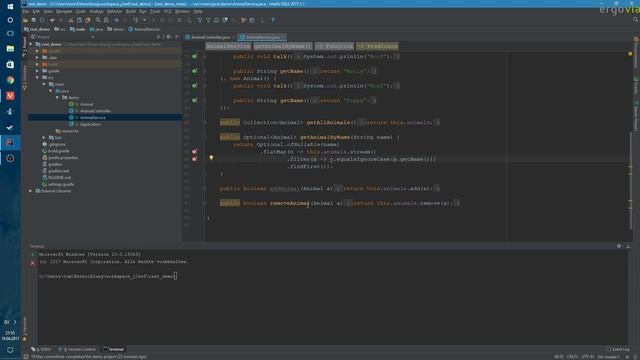
Task: Click the Copy toolbar icon
Action: (79, 20)
